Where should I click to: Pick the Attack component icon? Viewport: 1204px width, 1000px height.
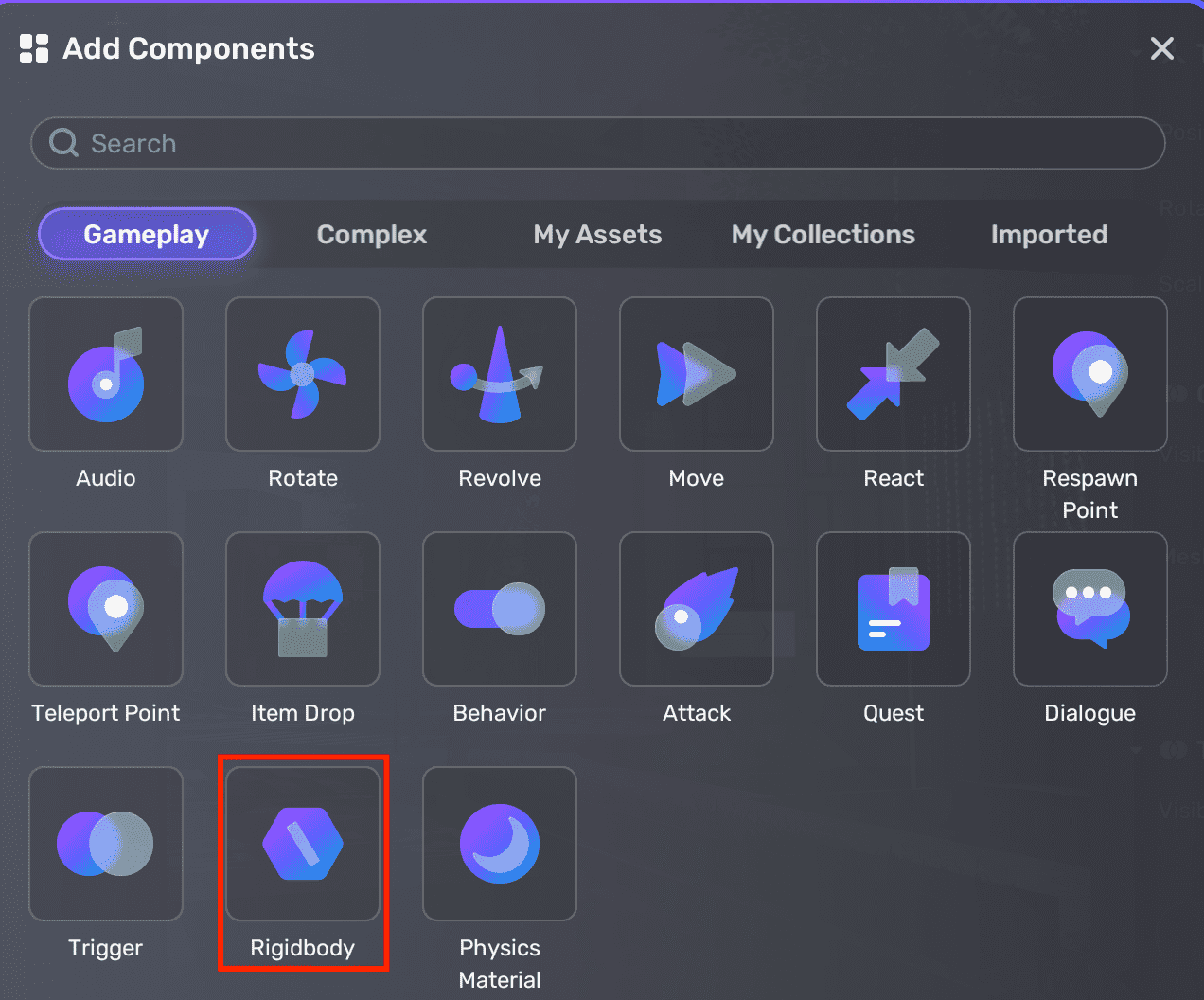point(697,609)
